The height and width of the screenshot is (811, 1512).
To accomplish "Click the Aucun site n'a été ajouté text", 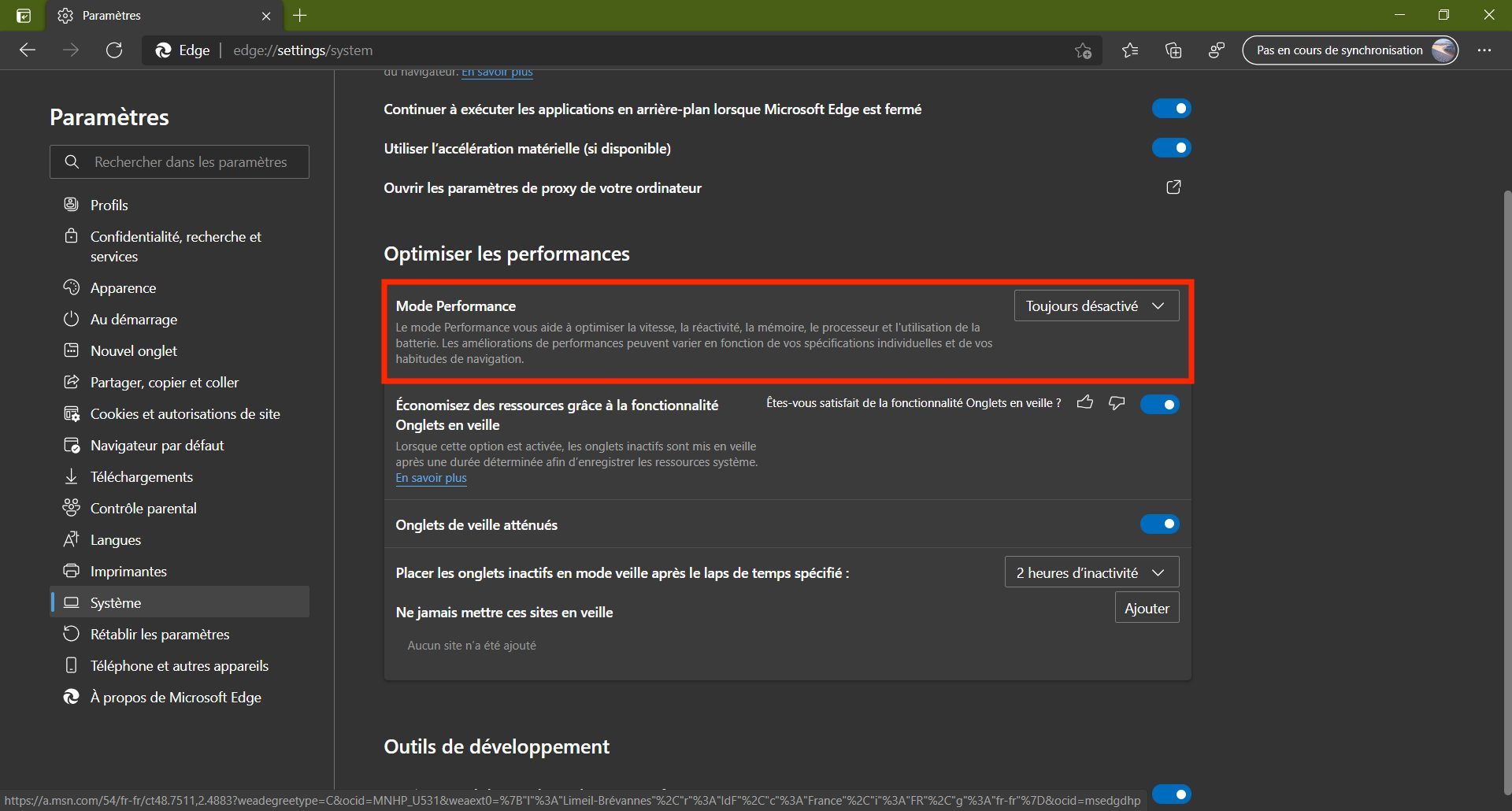I will click(472, 645).
